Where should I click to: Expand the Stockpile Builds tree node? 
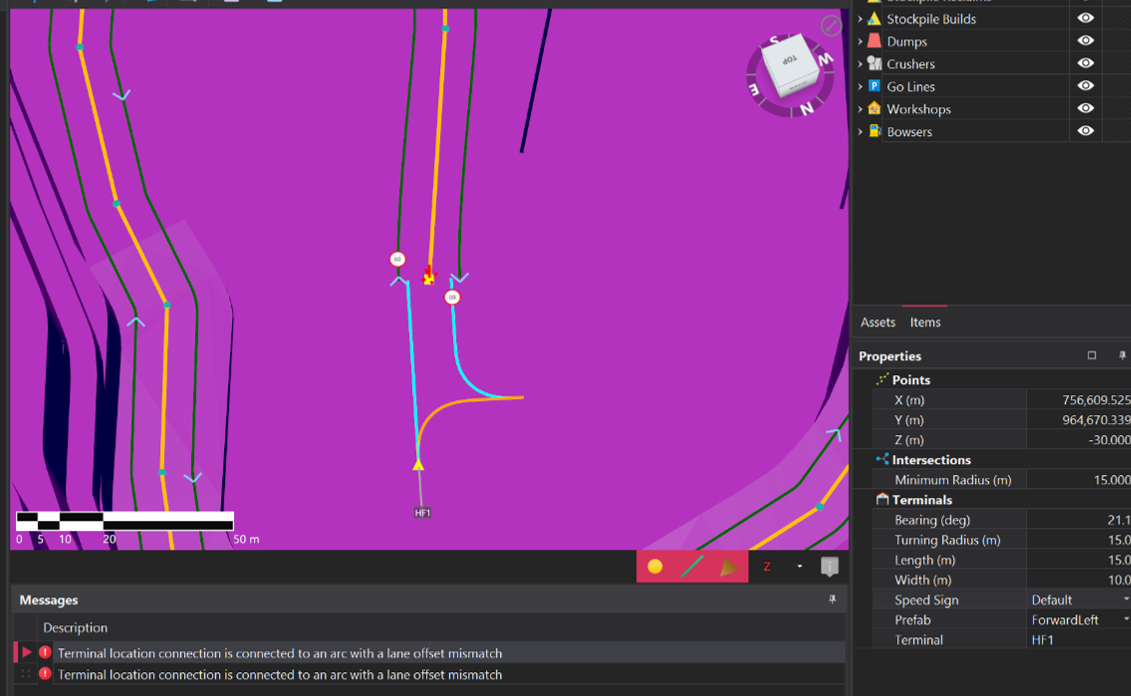(x=860, y=19)
